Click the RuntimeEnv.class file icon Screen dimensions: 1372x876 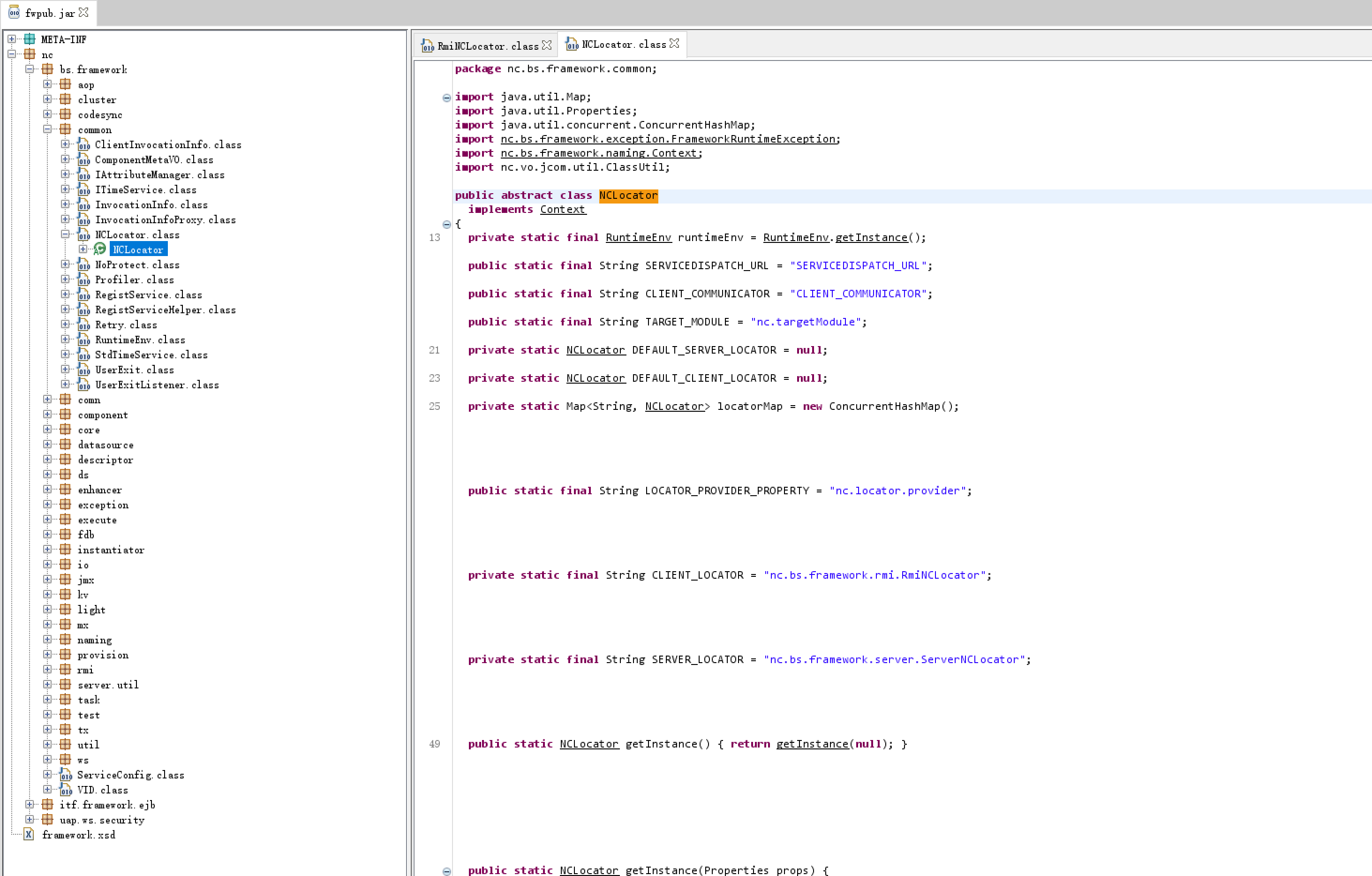[x=84, y=340]
